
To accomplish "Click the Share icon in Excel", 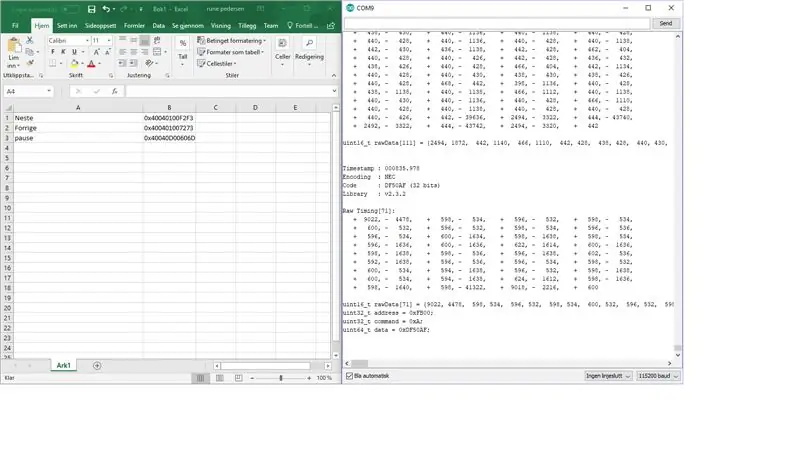I will click(331, 26).
